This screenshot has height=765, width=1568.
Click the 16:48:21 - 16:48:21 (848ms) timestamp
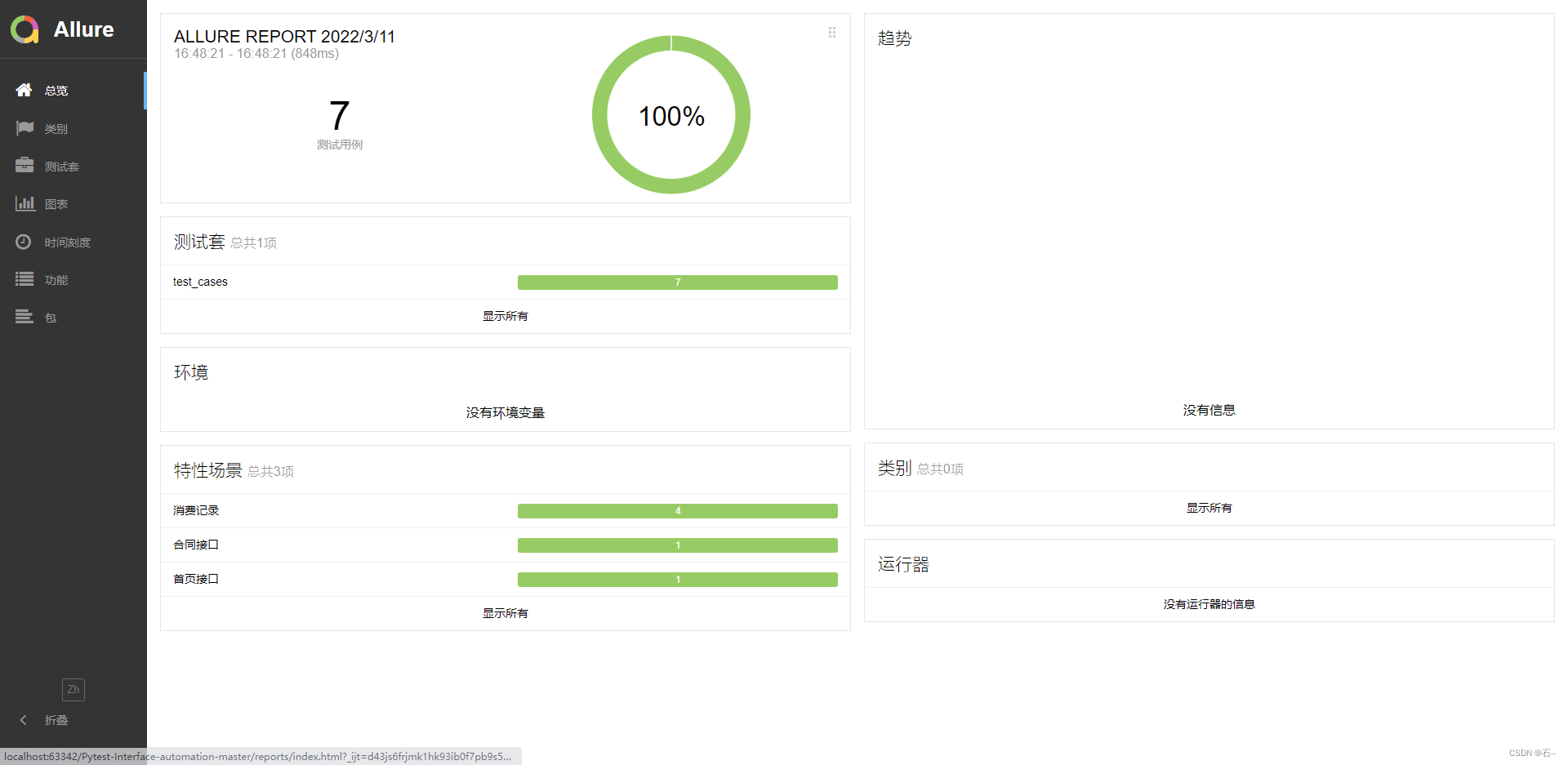(x=256, y=54)
